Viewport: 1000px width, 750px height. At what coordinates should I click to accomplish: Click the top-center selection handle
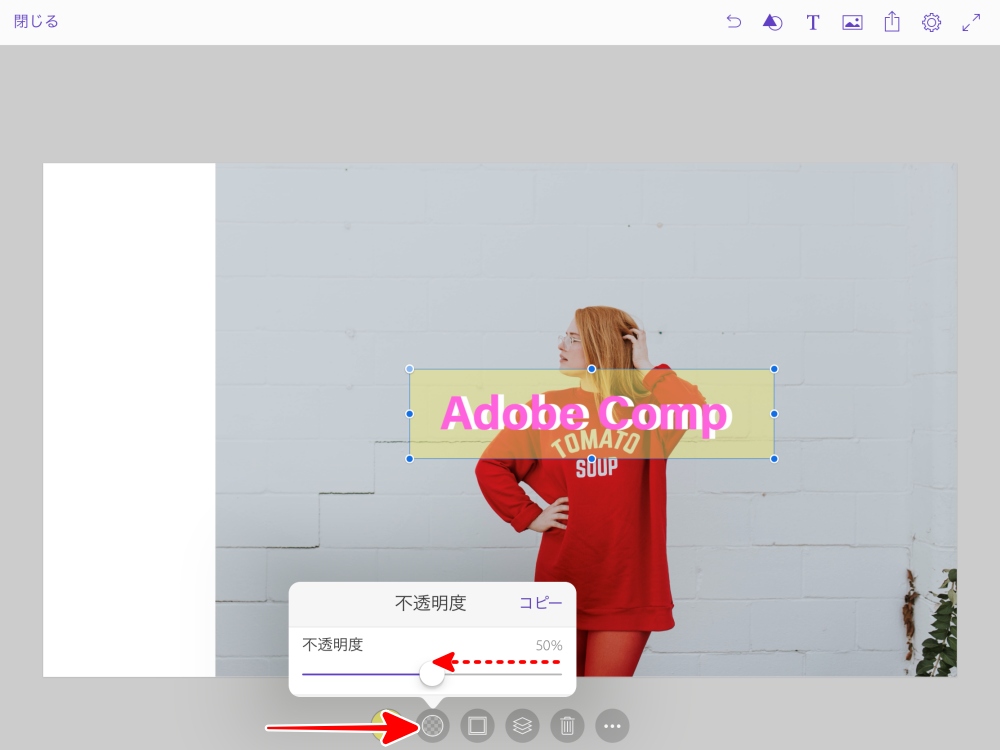[x=592, y=369]
